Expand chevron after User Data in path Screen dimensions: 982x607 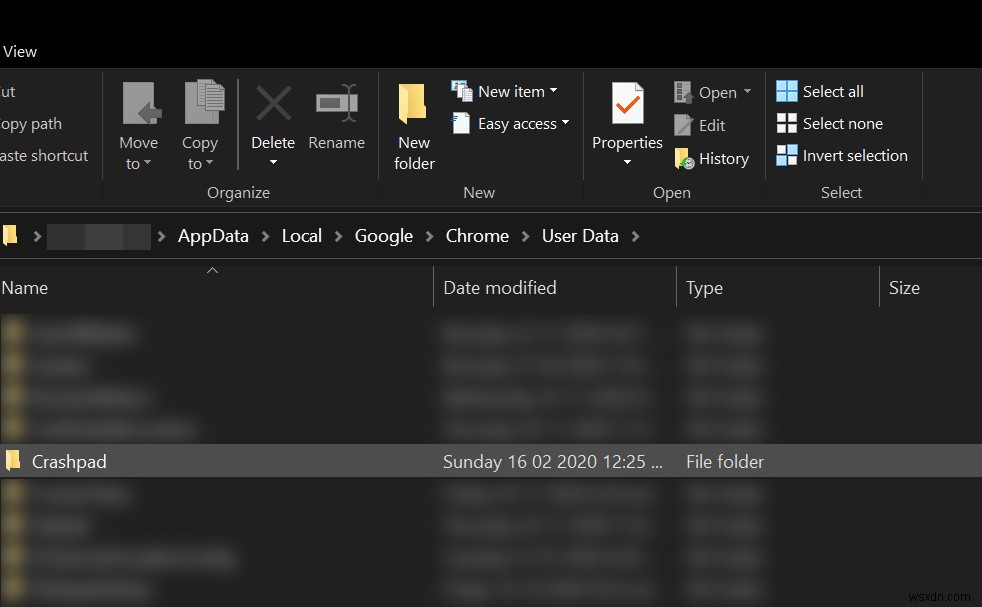636,236
